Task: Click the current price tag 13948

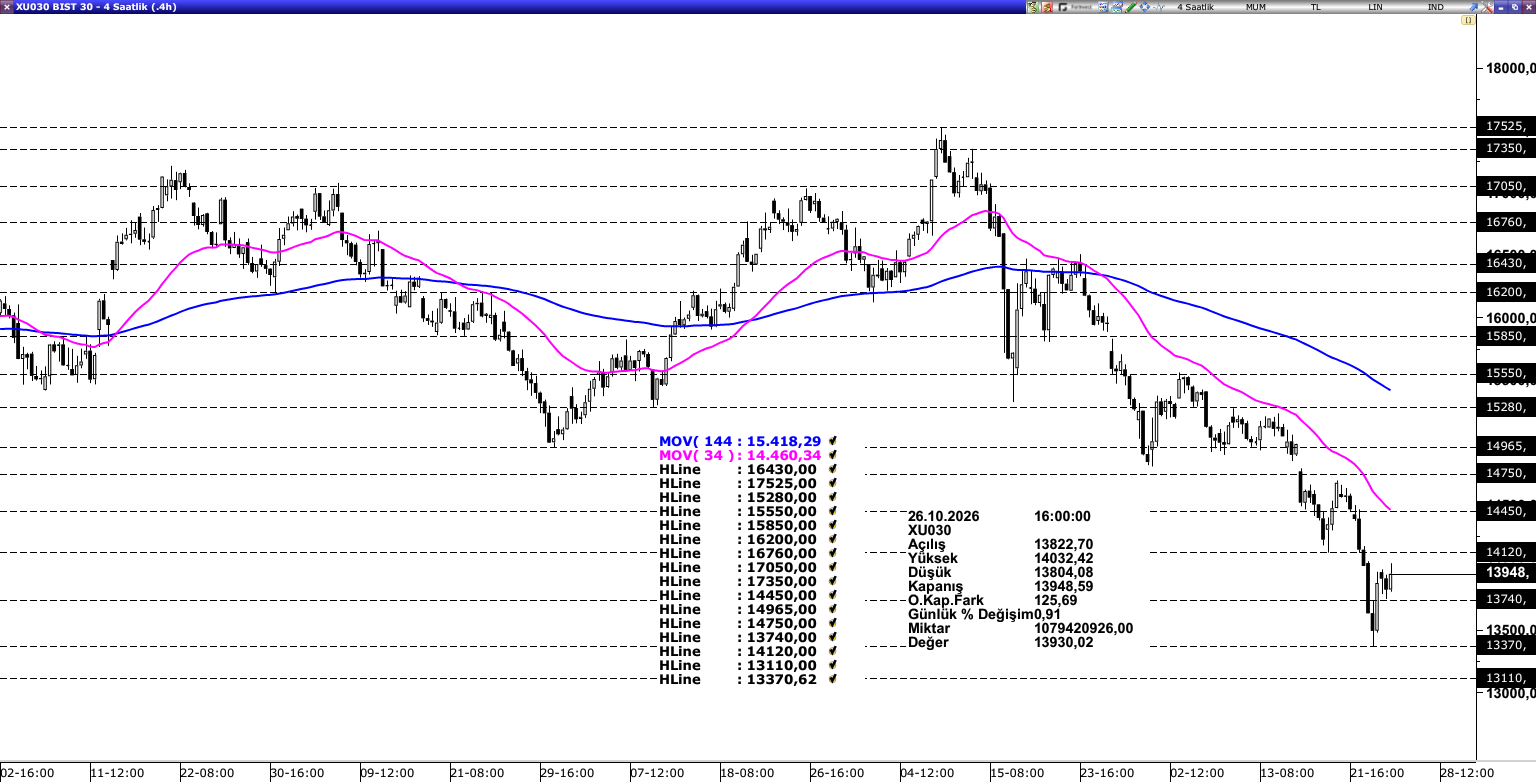Action: [1506, 573]
